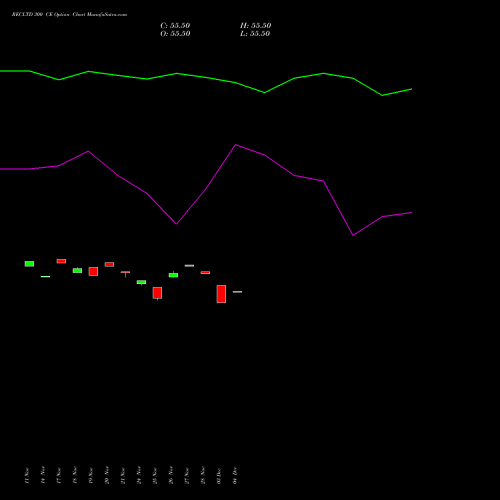Click the large red candle above 02 Dec

pos(221,294)
